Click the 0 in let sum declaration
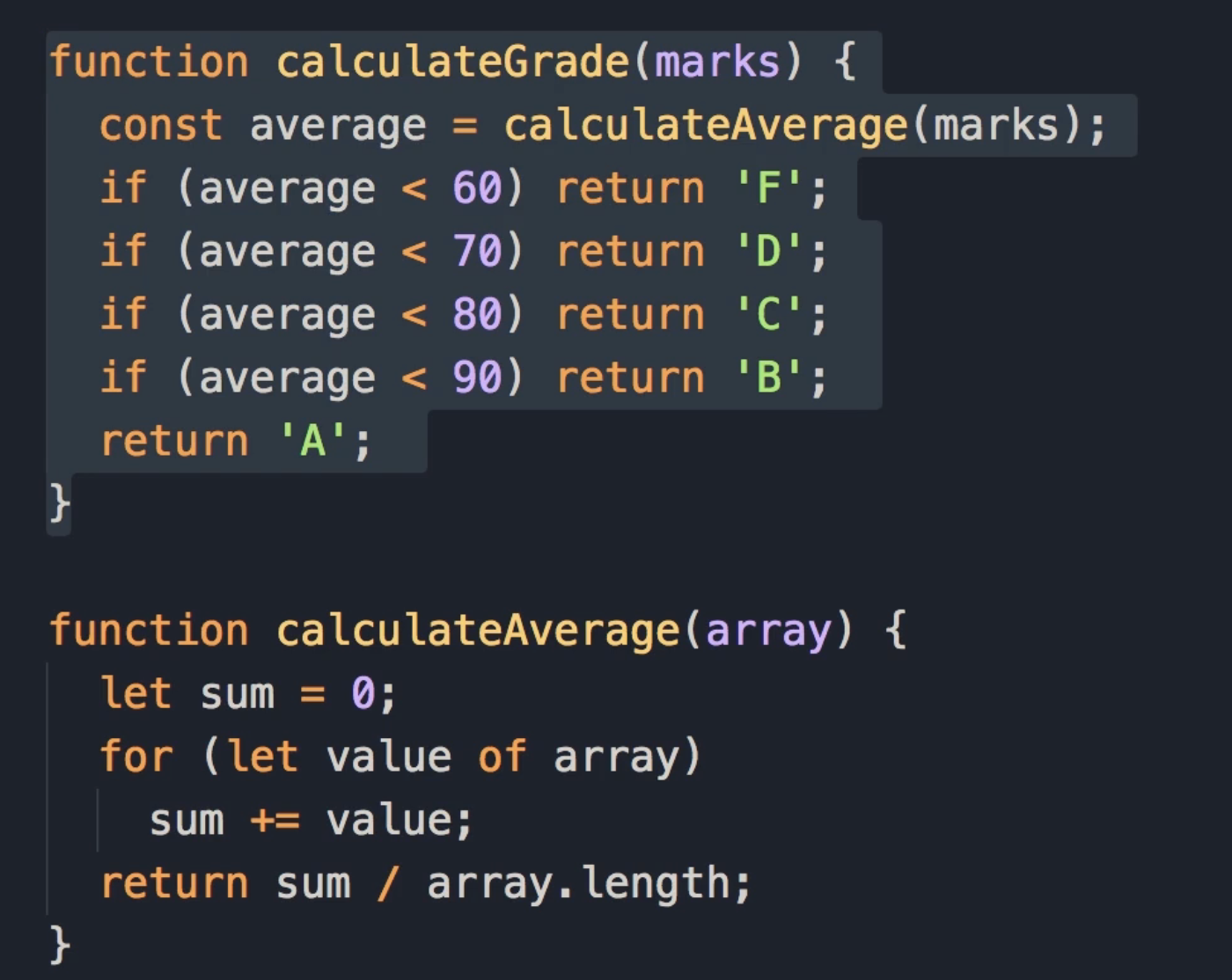1232x980 pixels. tap(363, 694)
